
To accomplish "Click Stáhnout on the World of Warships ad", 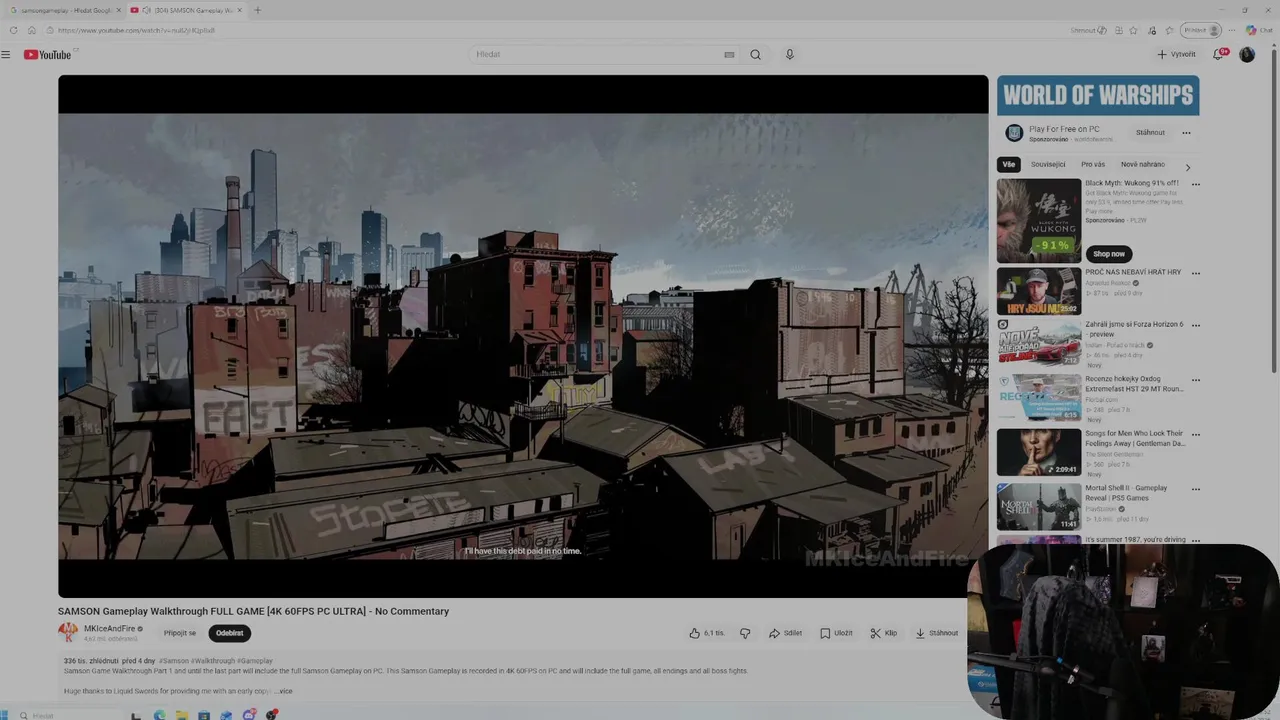I will 1150,132.
